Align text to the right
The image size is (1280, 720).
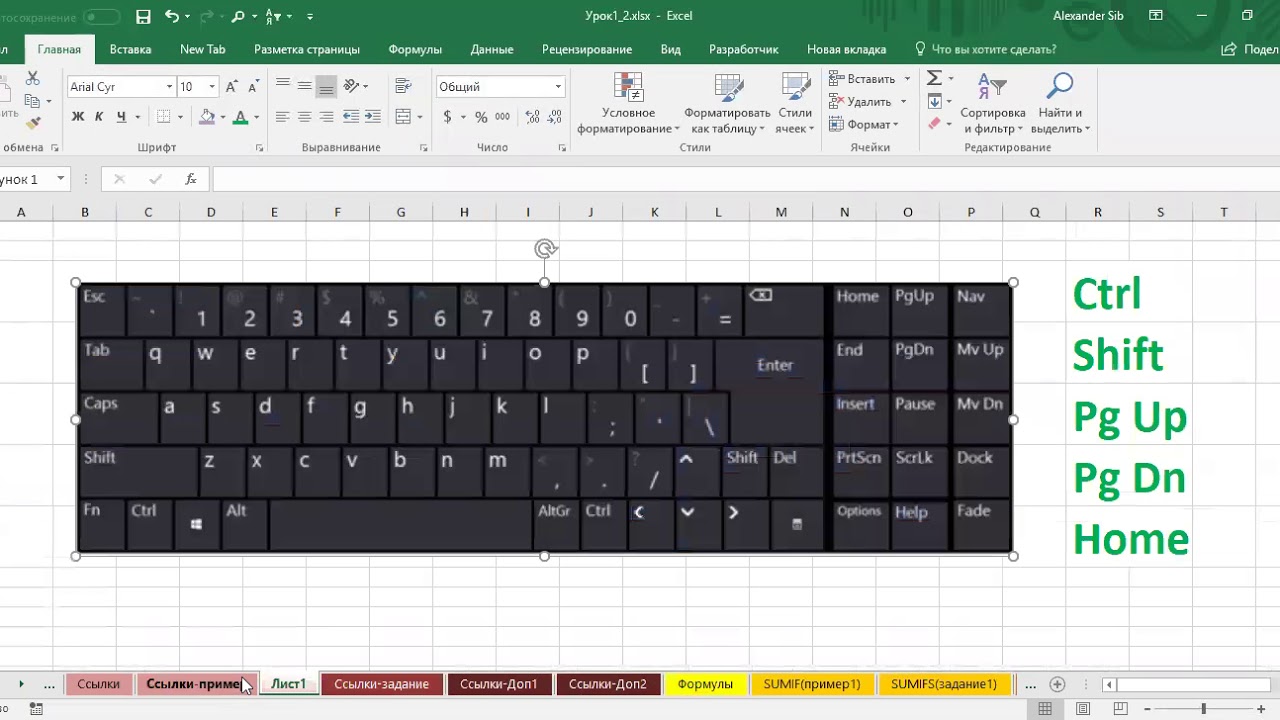pos(326,117)
